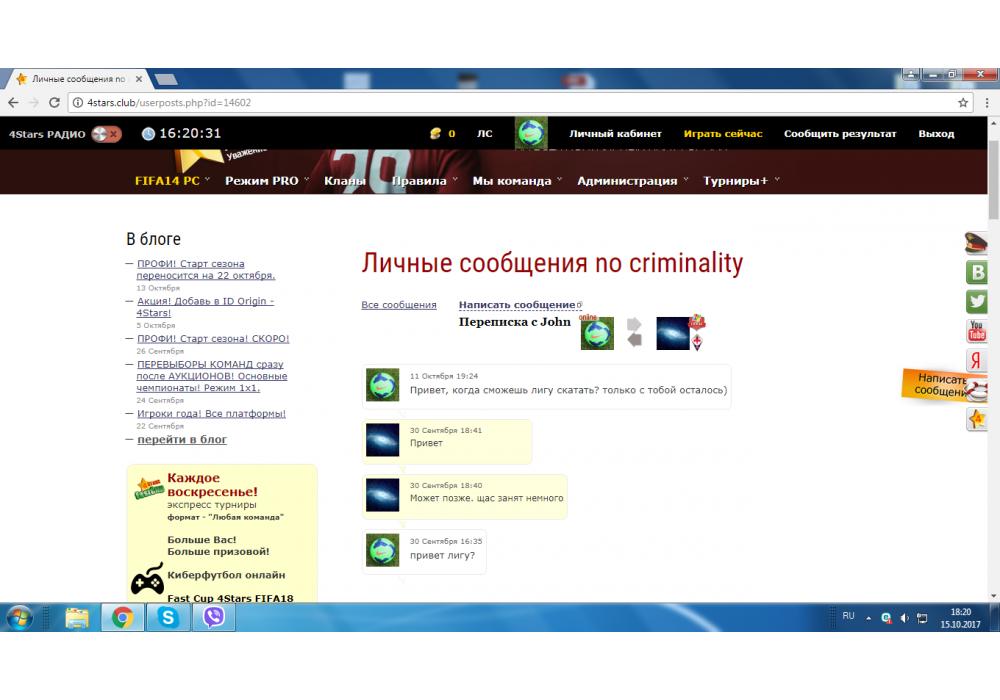Click the coin balance icon in header
The image size is (1000, 700).
(435, 134)
